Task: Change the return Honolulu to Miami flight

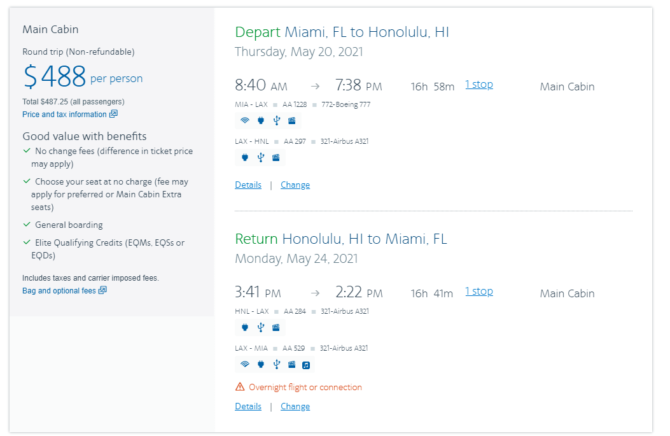Action: point(295,407)
